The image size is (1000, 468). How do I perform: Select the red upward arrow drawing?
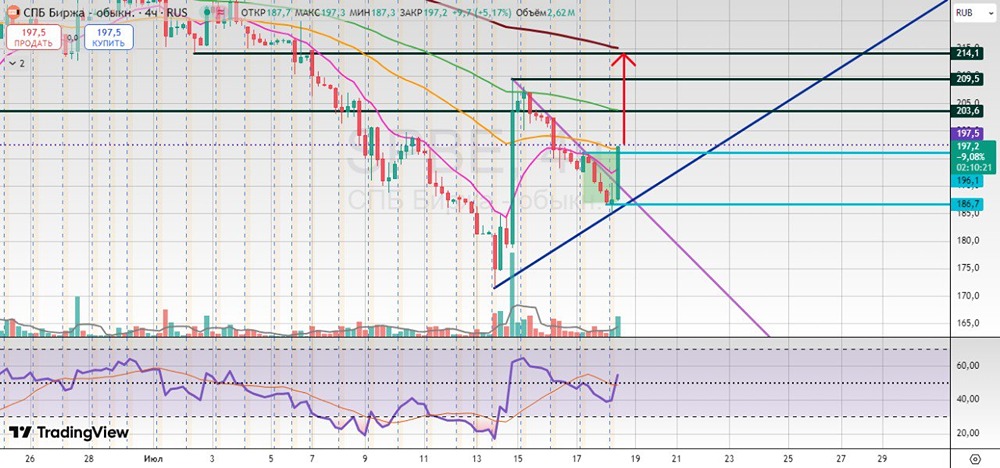click(624, 99)
